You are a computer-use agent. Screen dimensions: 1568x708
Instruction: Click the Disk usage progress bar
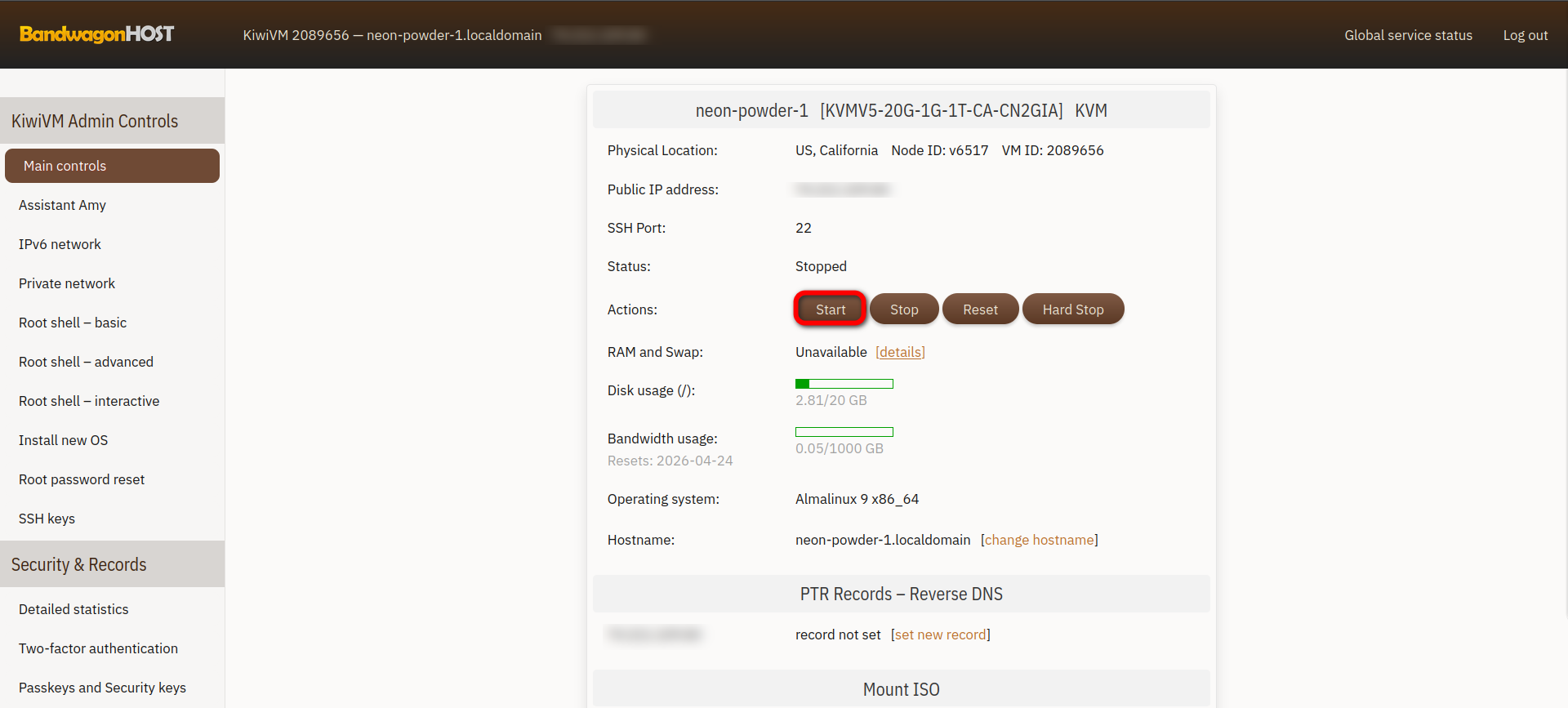pos(844,384)
